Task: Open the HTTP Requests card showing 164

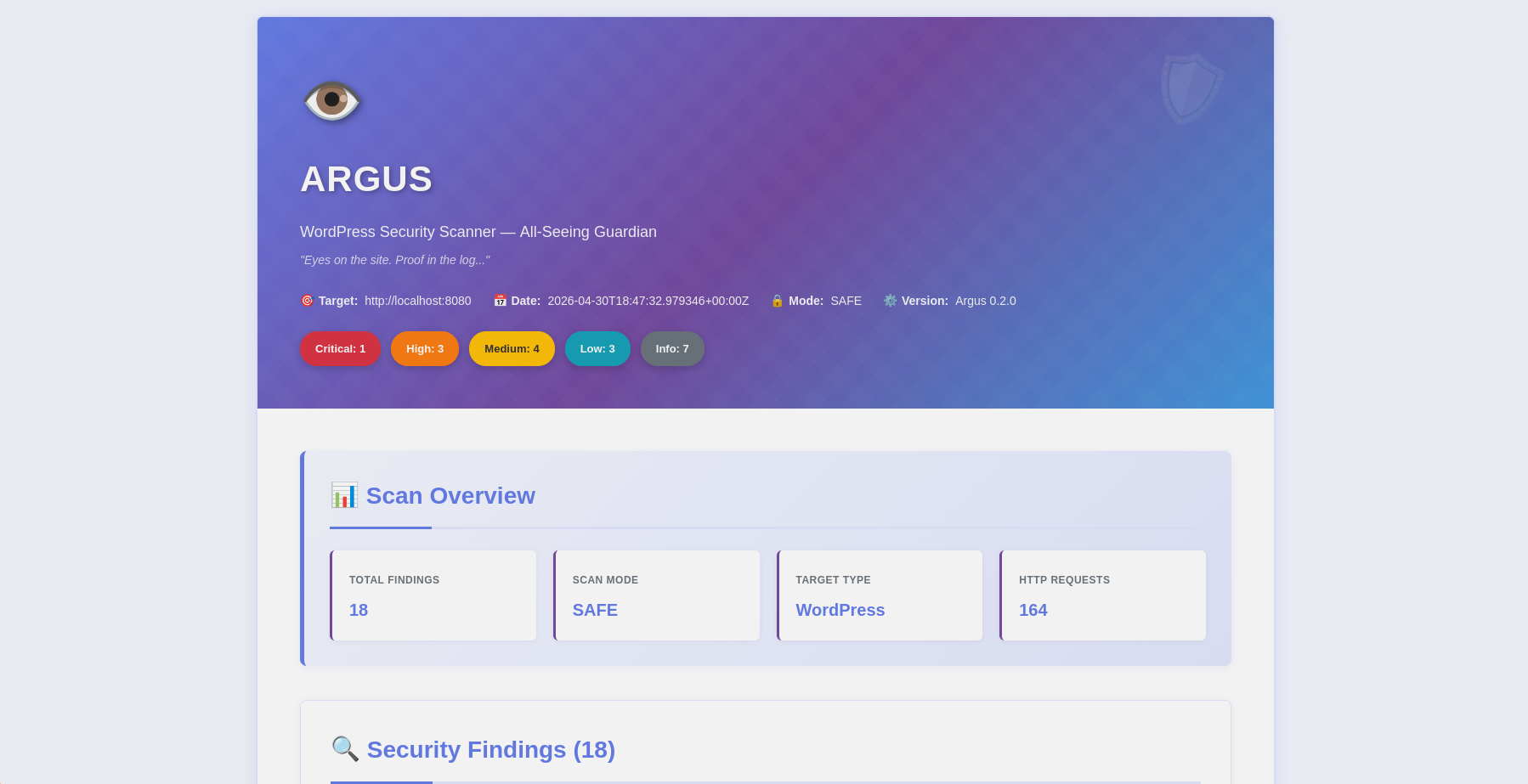Action: 1103,595
